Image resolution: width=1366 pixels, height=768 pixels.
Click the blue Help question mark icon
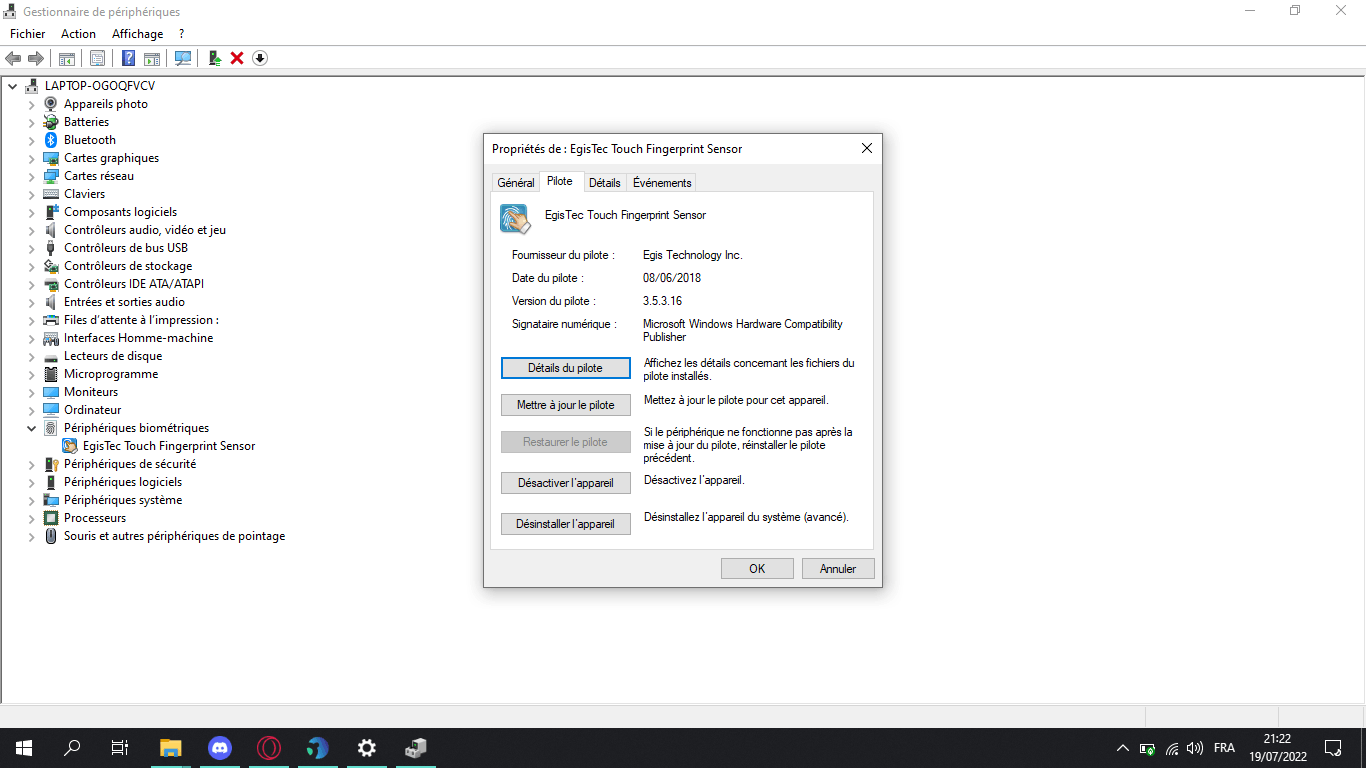click(129, 58)
